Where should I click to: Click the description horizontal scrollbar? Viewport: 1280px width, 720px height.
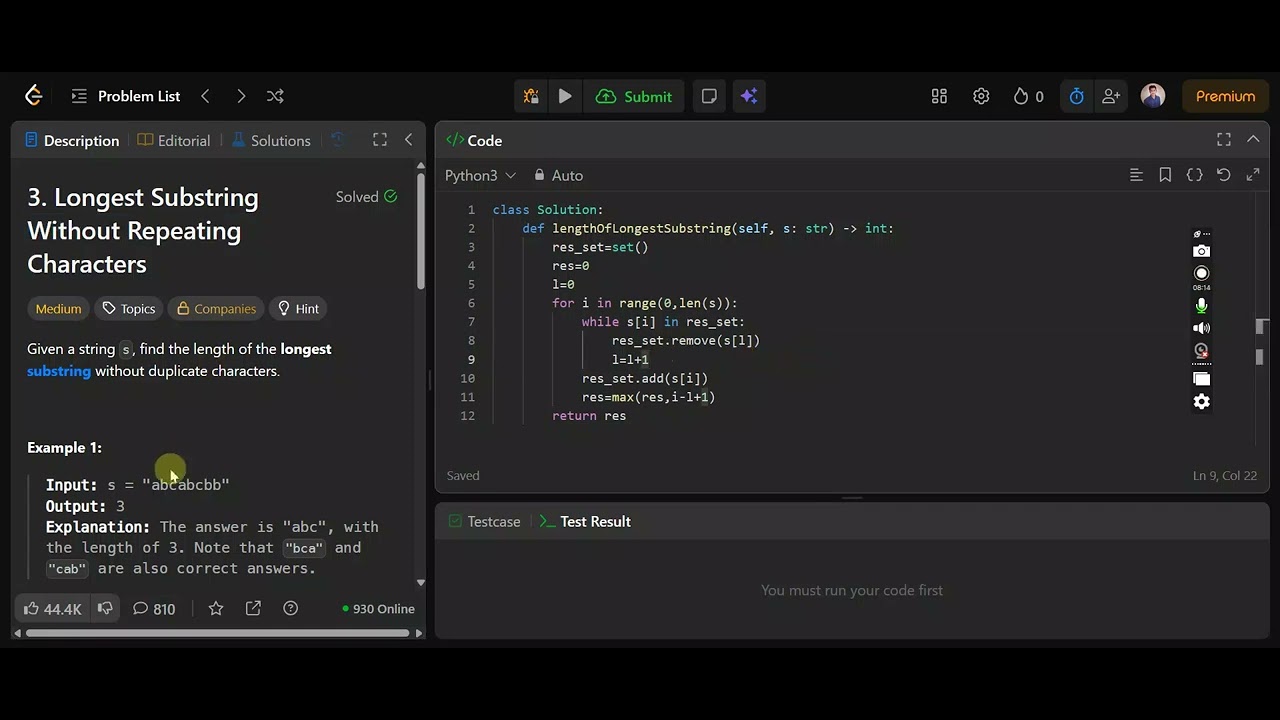click(218, 633)
